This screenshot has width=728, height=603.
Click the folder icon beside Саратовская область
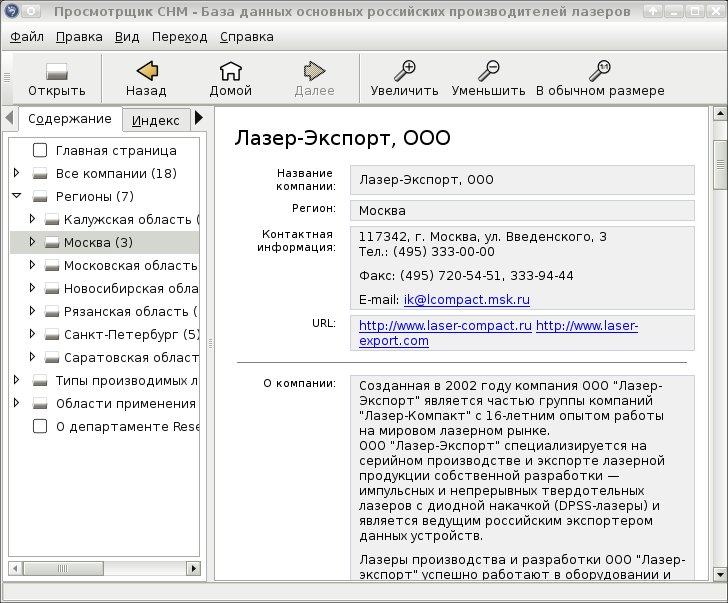pos(52,357)
